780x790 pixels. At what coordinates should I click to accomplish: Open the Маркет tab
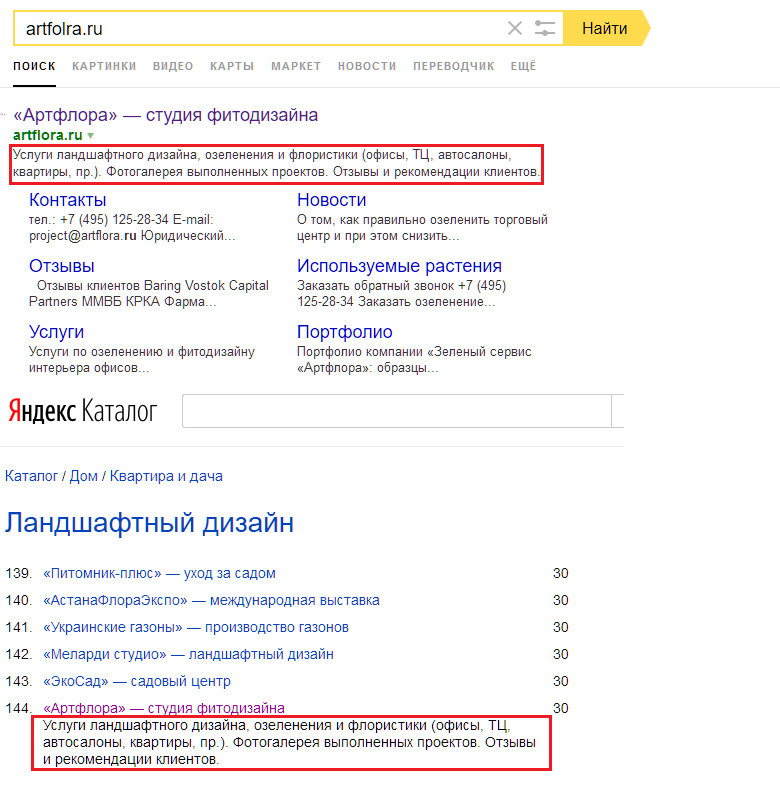(x=296, y=66)
